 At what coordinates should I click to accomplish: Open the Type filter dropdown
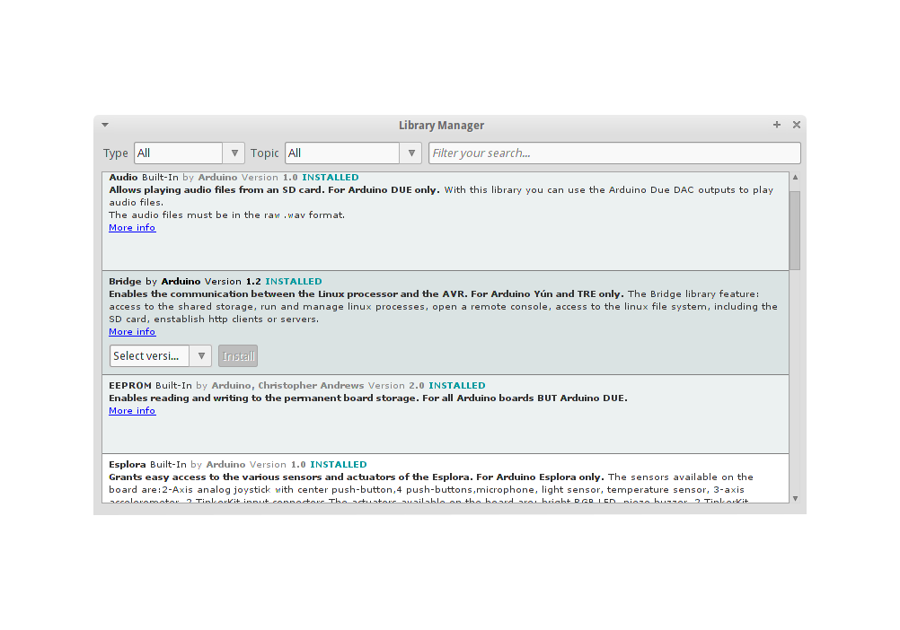[189, 153]
